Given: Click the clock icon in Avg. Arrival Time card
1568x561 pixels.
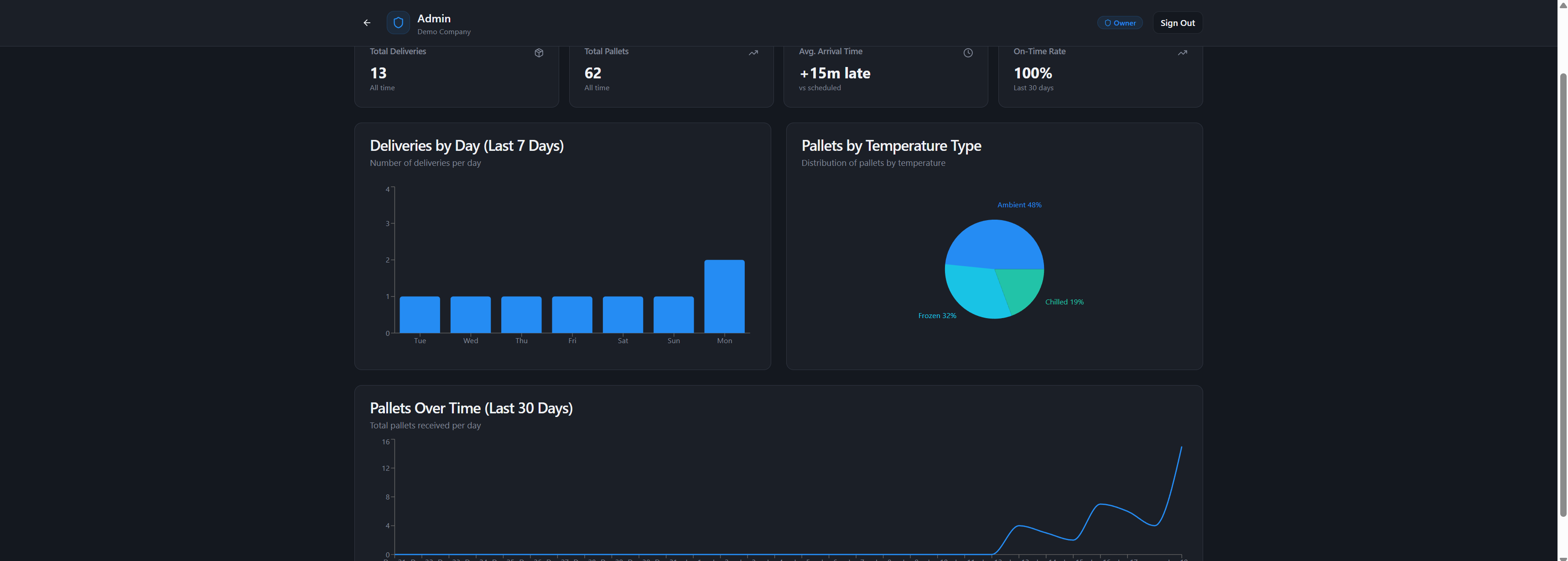Looking at the screenshot, I should (x=968, y=53).
